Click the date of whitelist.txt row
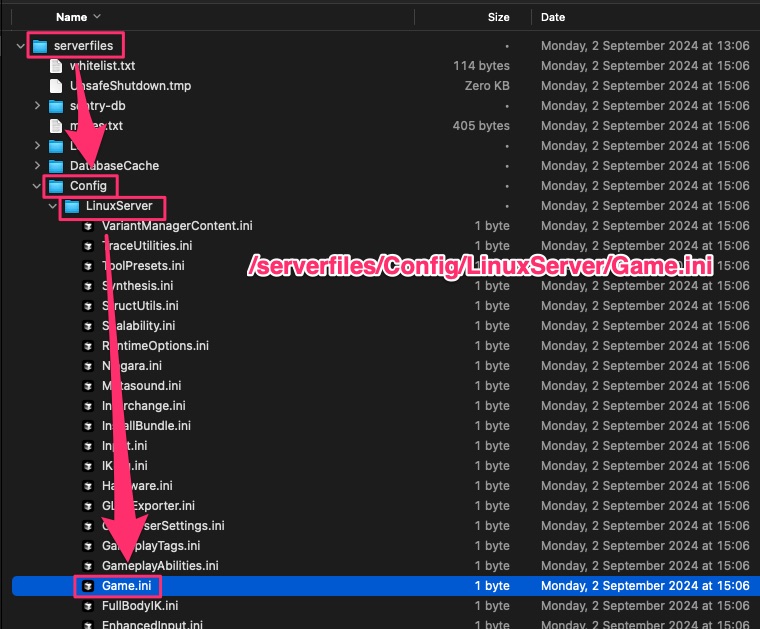Viewport: 760px width, 629px height. (x=645, y=66)
